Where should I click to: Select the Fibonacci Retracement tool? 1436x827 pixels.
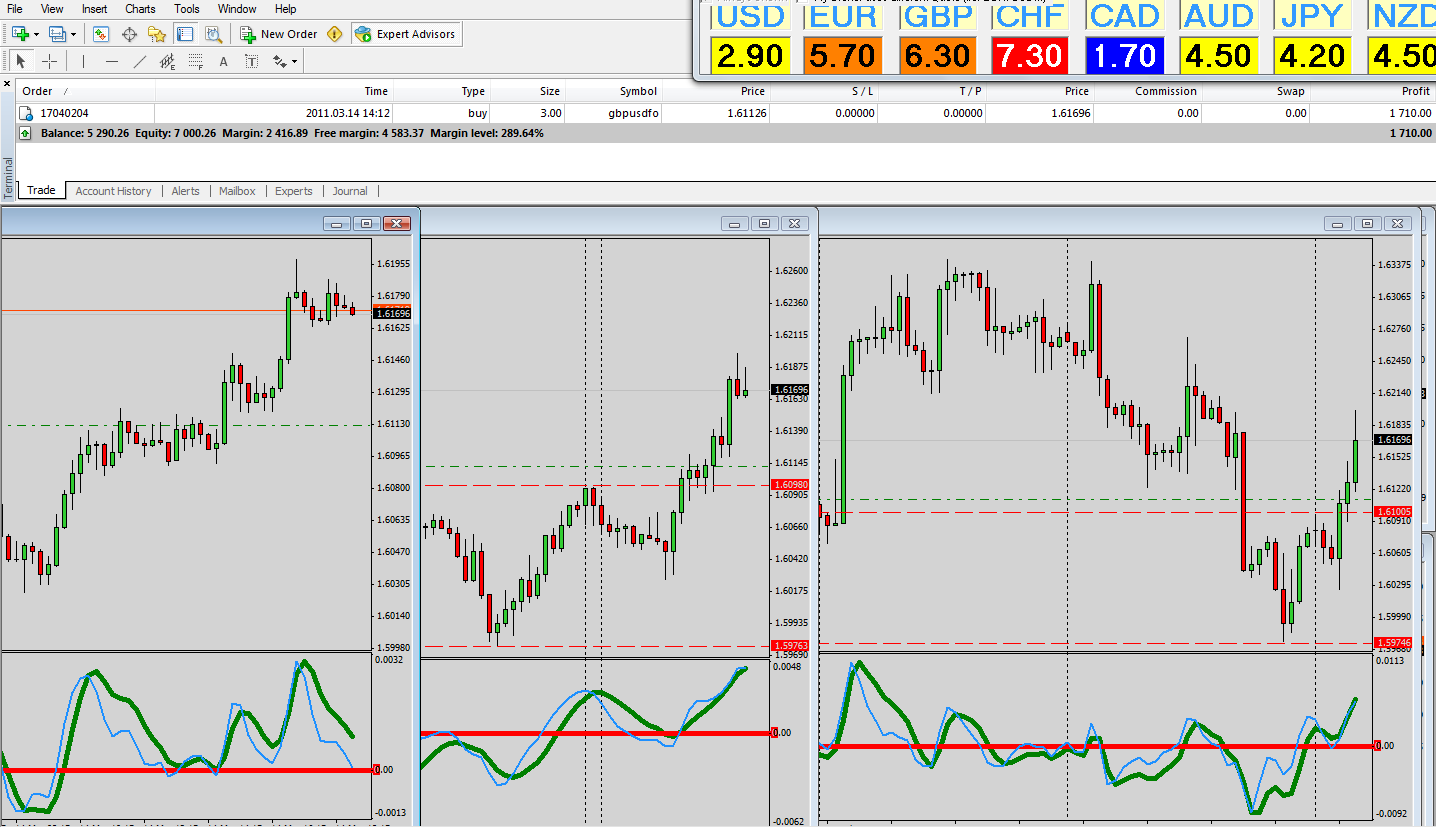point(195,61)
